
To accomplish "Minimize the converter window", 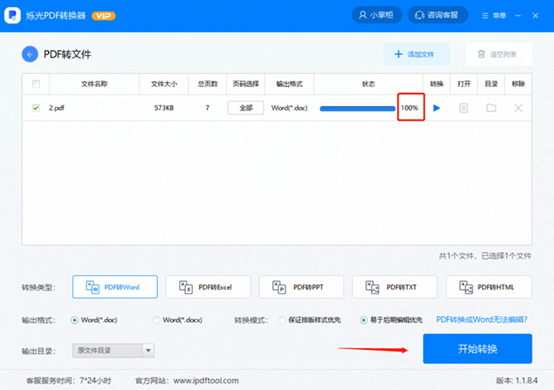I will [x=518, y=16].
